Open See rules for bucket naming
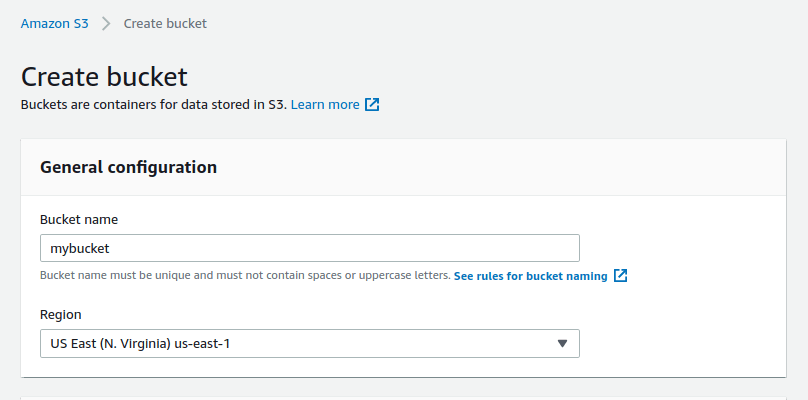808x400 pixels. [x=531, y=276]
